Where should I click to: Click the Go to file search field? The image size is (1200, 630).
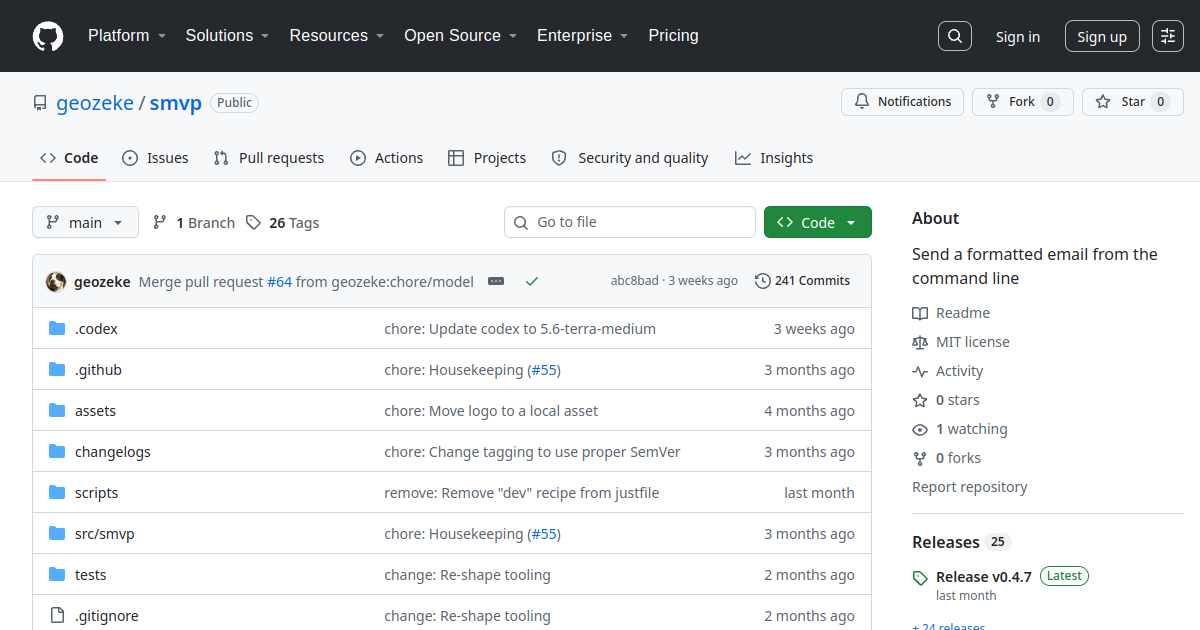click(630, 222)
